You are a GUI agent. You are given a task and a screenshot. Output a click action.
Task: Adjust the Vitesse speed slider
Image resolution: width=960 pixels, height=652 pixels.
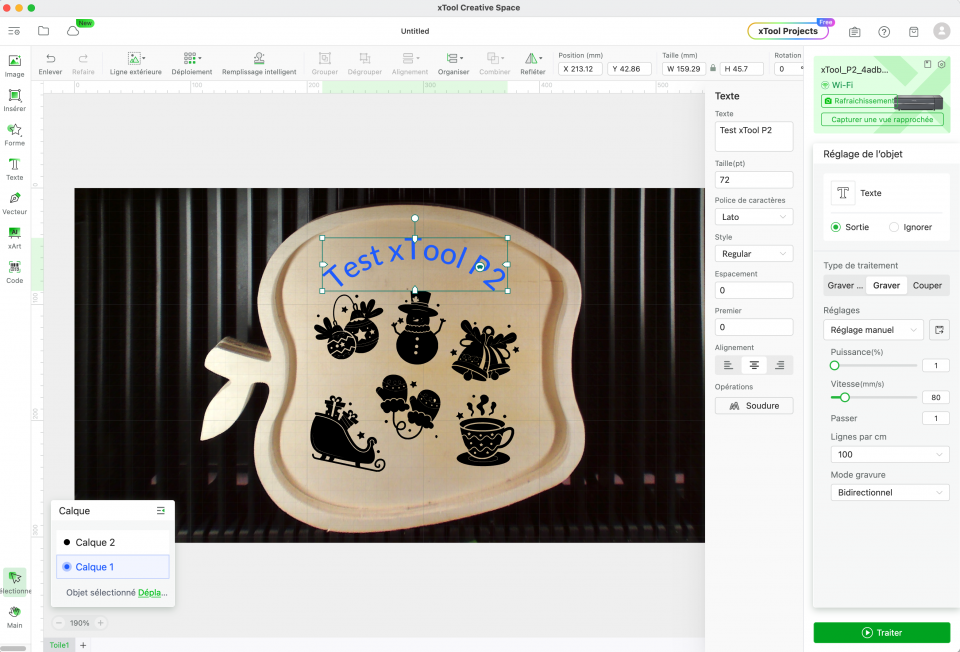coord(845,397)
